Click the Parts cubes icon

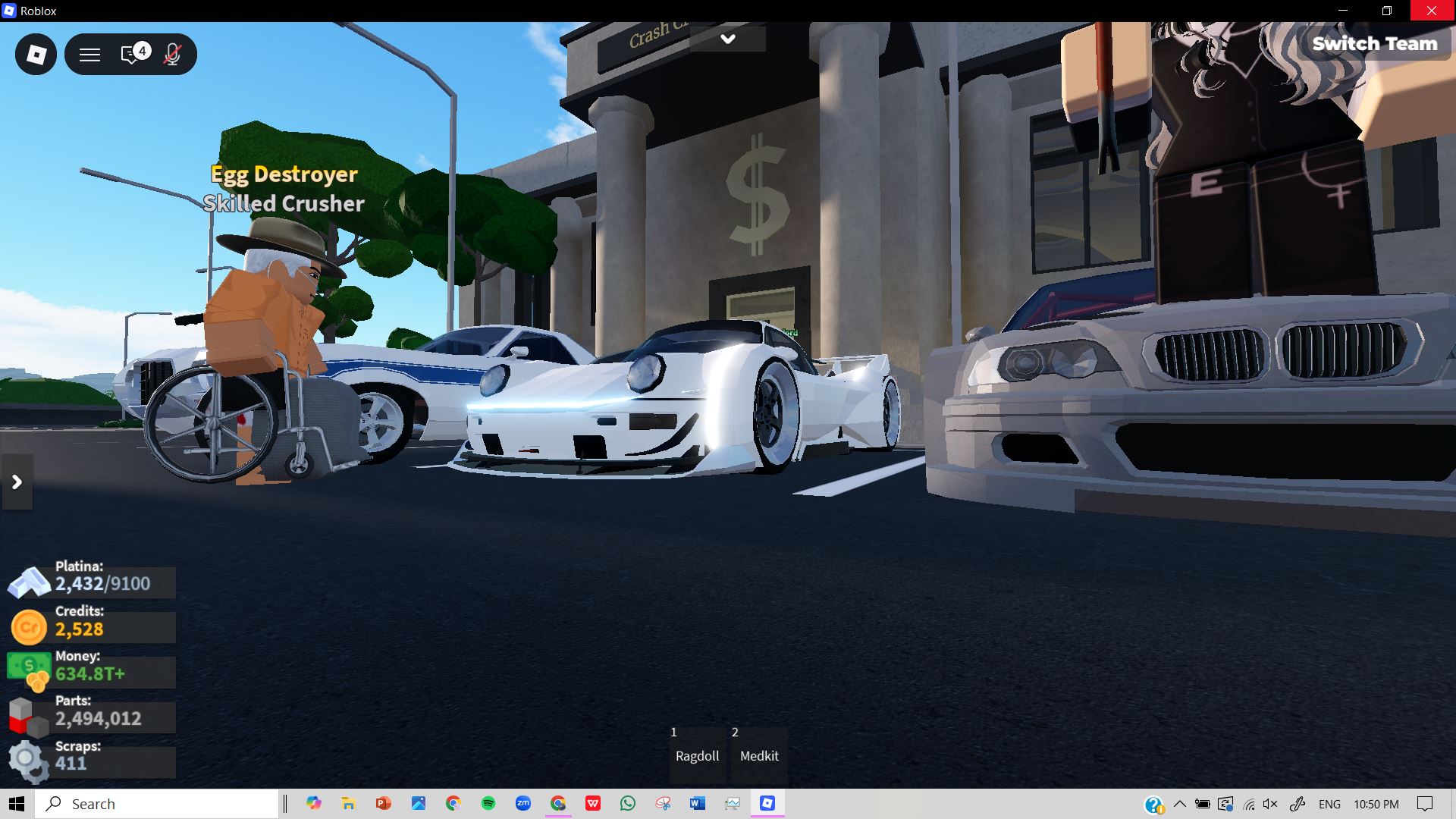pyautogui.click(x=27, y=717)
